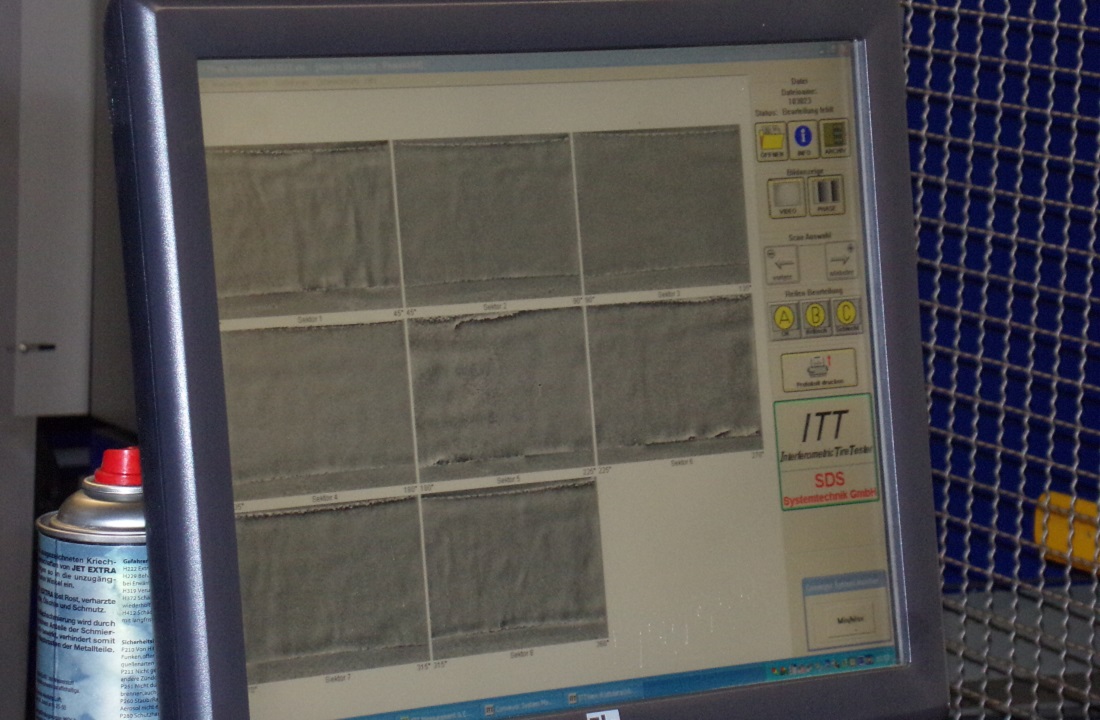This screenshot has width=1100, height=720.
Task: Go to next scan with right arrow
Action: (x=840, y=260)
